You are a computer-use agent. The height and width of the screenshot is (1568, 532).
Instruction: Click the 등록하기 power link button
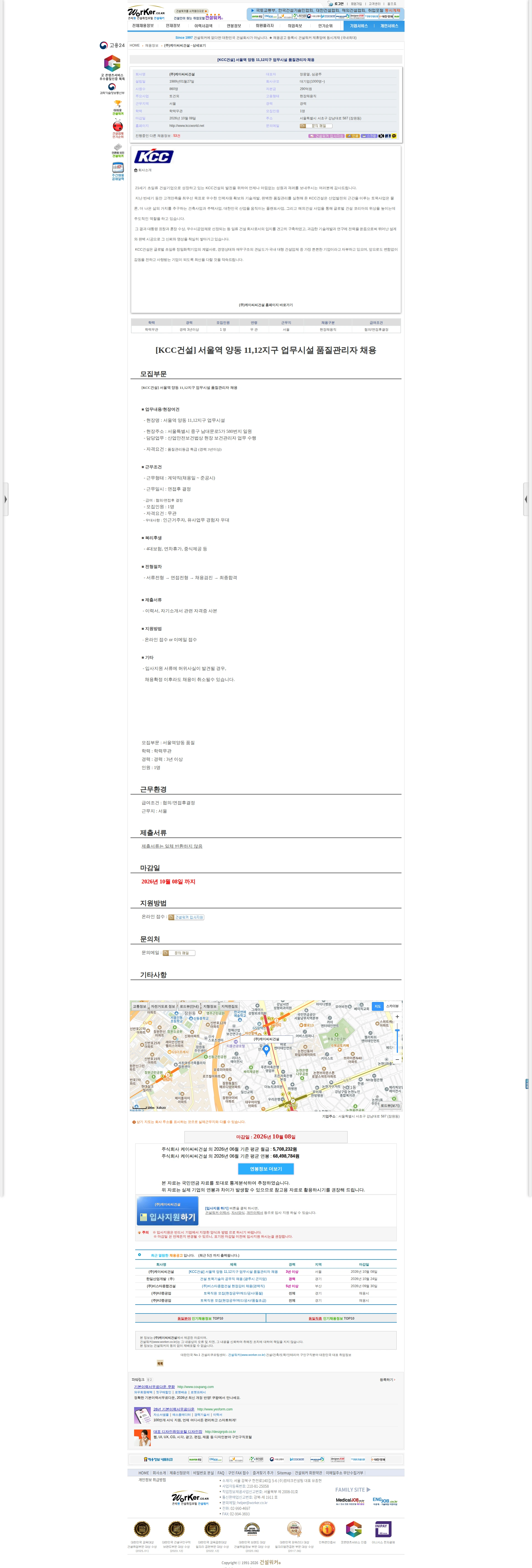(387, 1380)
